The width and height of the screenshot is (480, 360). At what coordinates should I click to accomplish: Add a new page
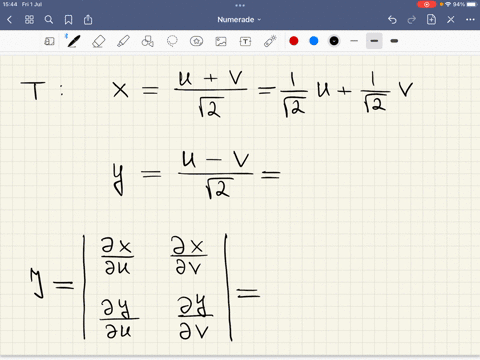[431, 20]
